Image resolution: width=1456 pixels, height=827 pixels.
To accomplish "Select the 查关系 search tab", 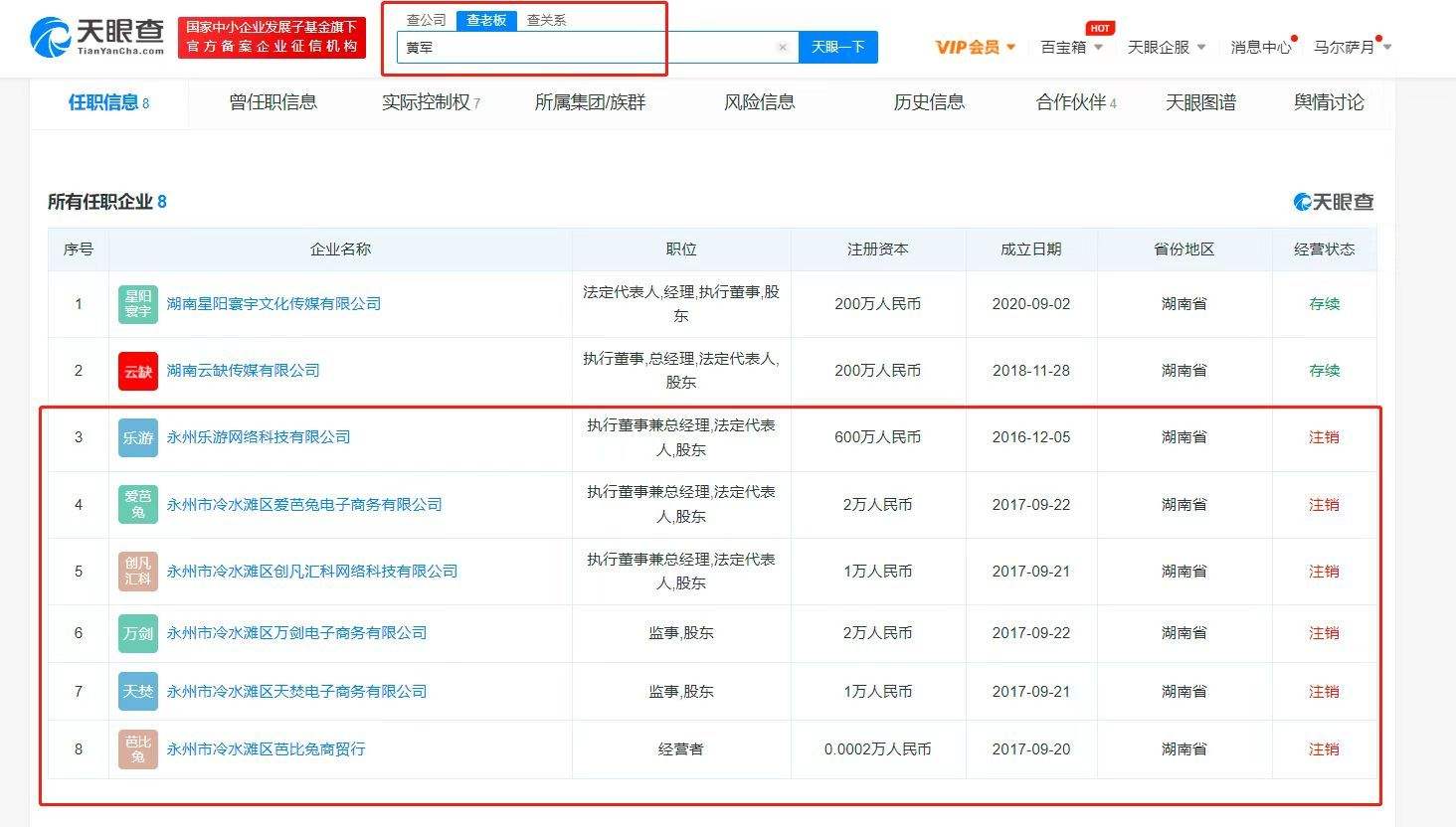I will pyautogui.click(x=546, y=20).
